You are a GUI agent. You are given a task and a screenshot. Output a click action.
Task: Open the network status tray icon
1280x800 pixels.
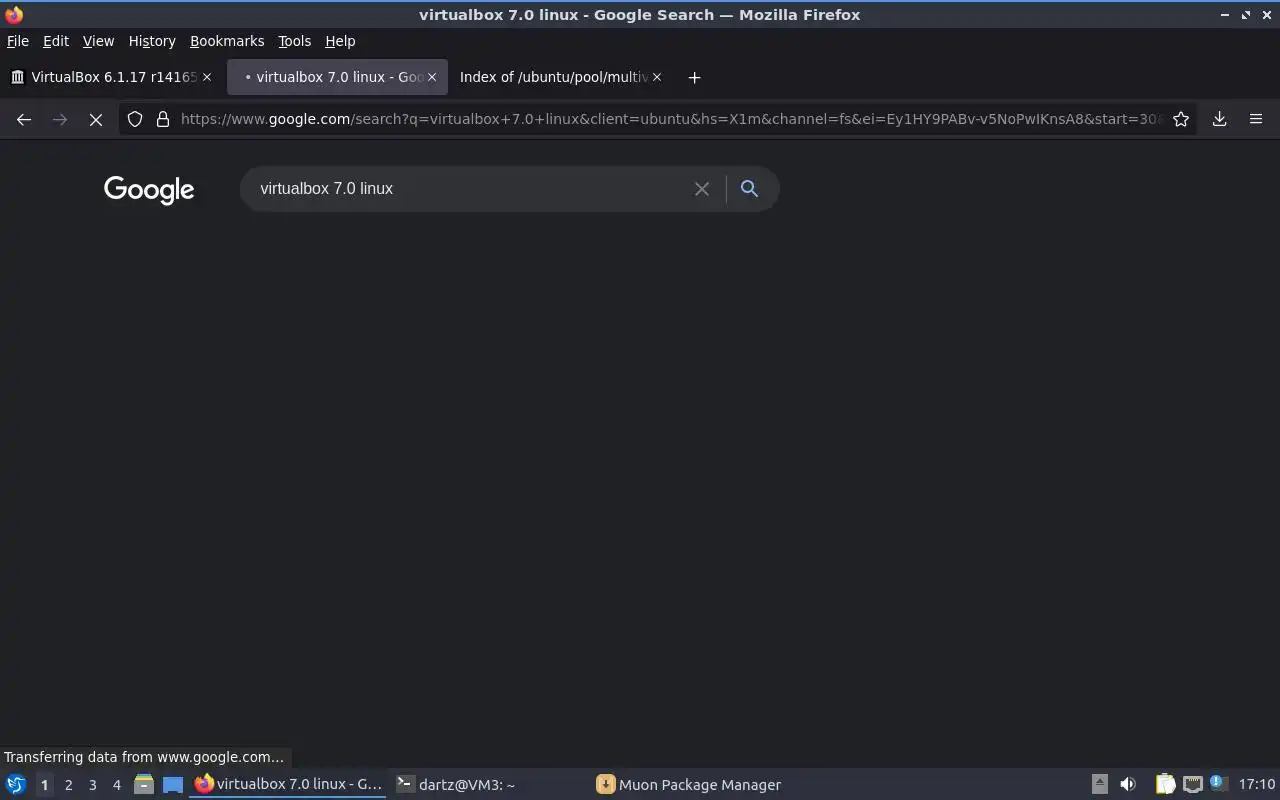tap(1192, 785)
